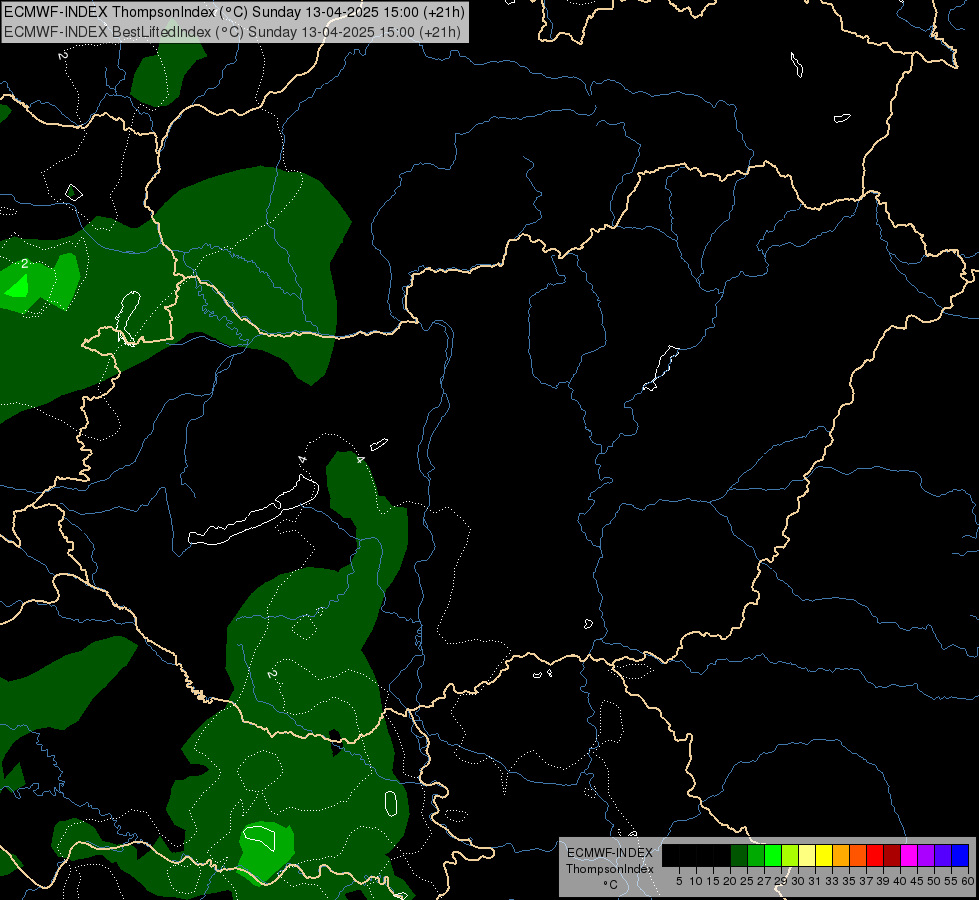Click the orange-red 35–37 legend swatch
979x900 pixels.
(858, 855)
